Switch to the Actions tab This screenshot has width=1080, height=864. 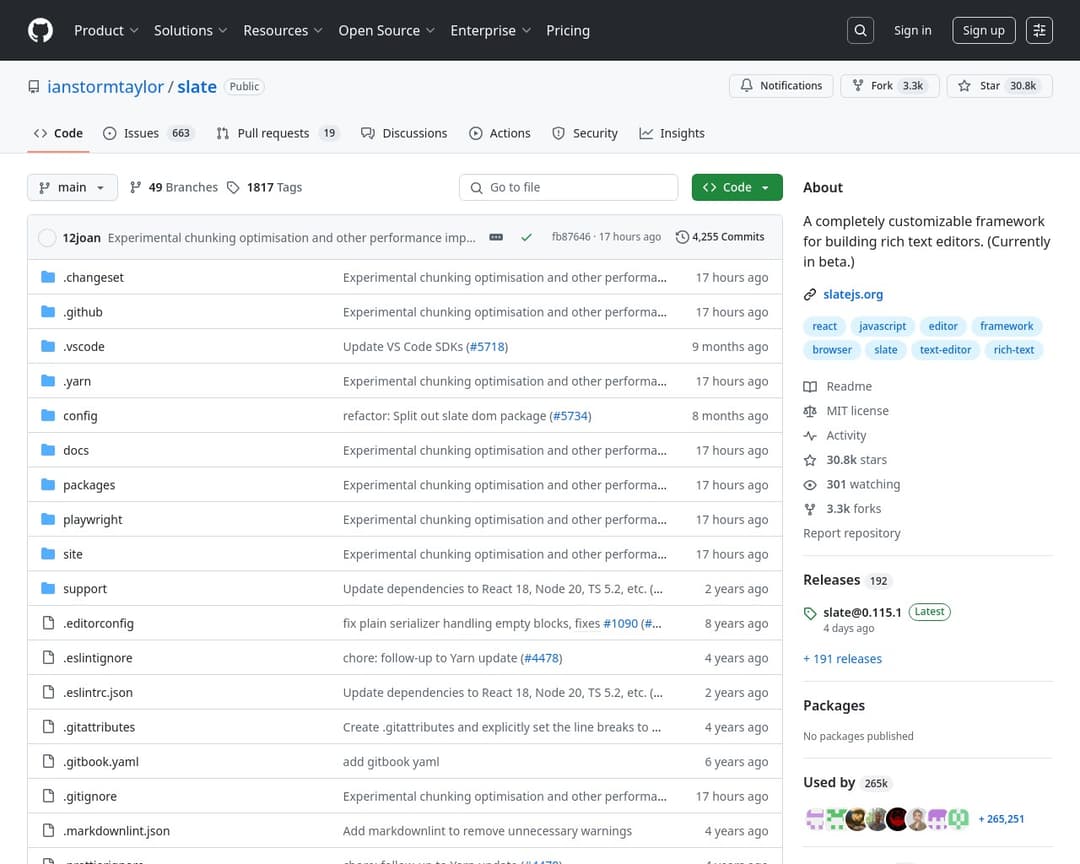(x=500, y=133)
